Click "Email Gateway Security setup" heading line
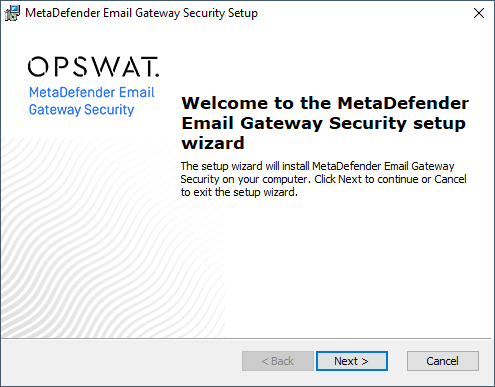This screenshot has height=387, width=495. [x=323, y=123]
